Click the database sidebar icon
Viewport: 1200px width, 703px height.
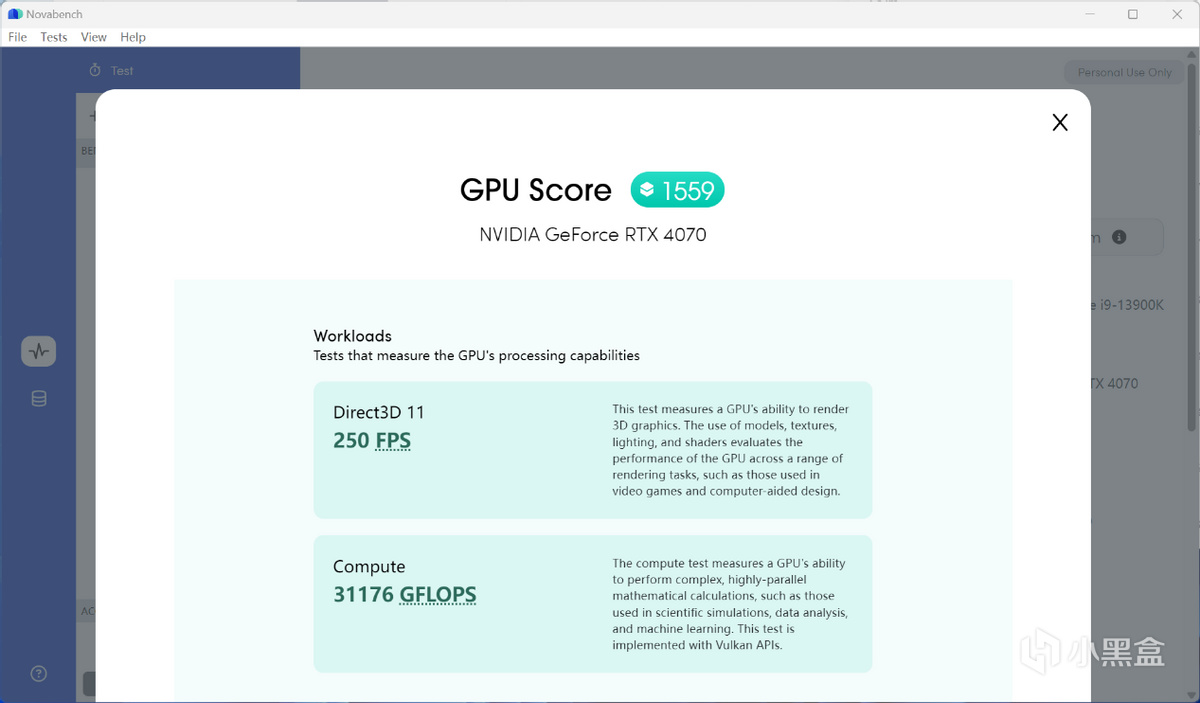tap(39, 399)
